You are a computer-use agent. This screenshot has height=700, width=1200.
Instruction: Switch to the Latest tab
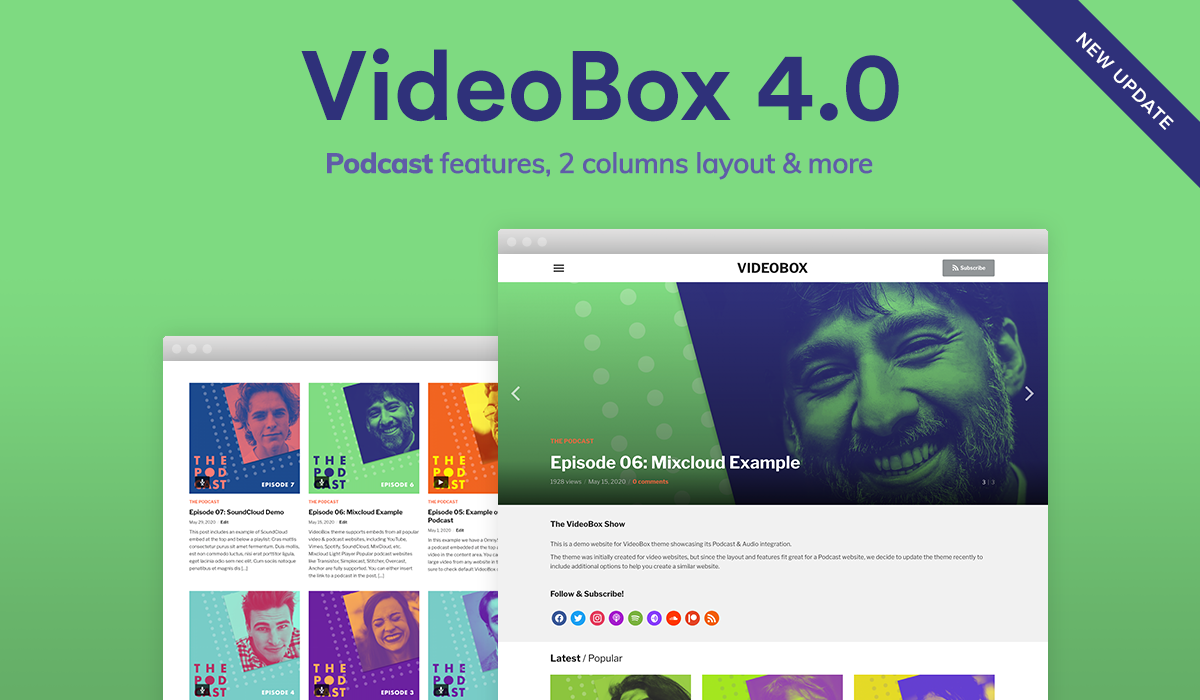565,658
